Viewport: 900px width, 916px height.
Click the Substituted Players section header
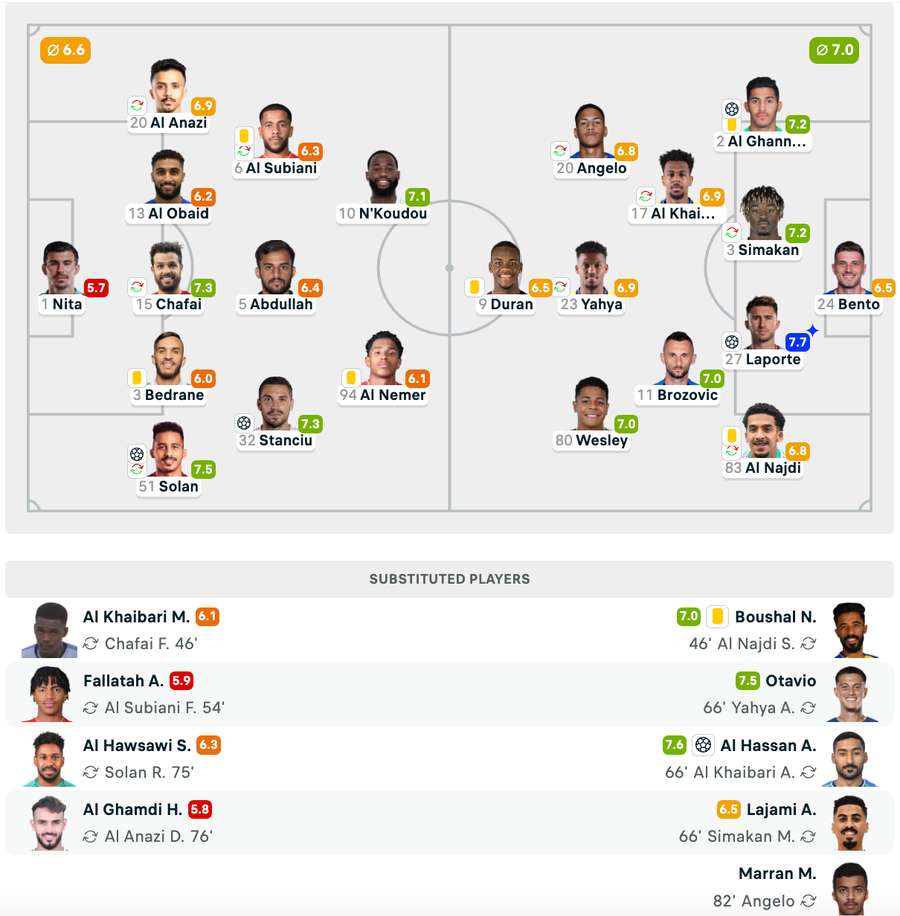point(450,579)
